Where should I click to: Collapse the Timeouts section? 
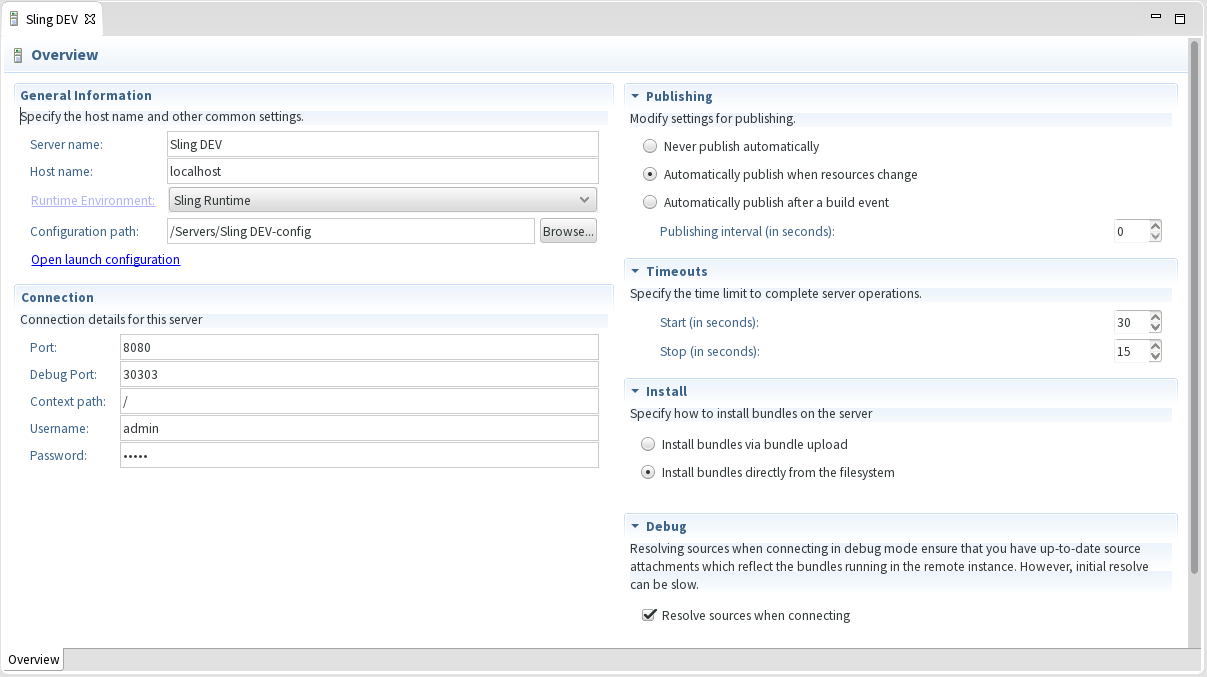(x=635, y=272)
